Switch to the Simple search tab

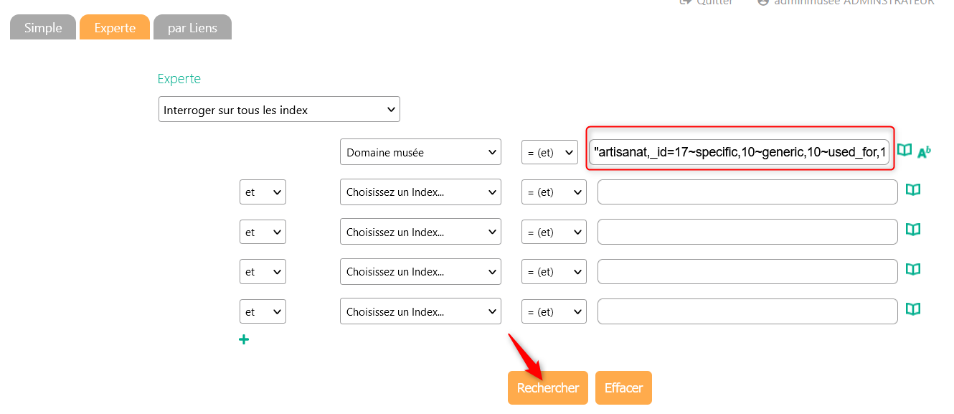43,27
